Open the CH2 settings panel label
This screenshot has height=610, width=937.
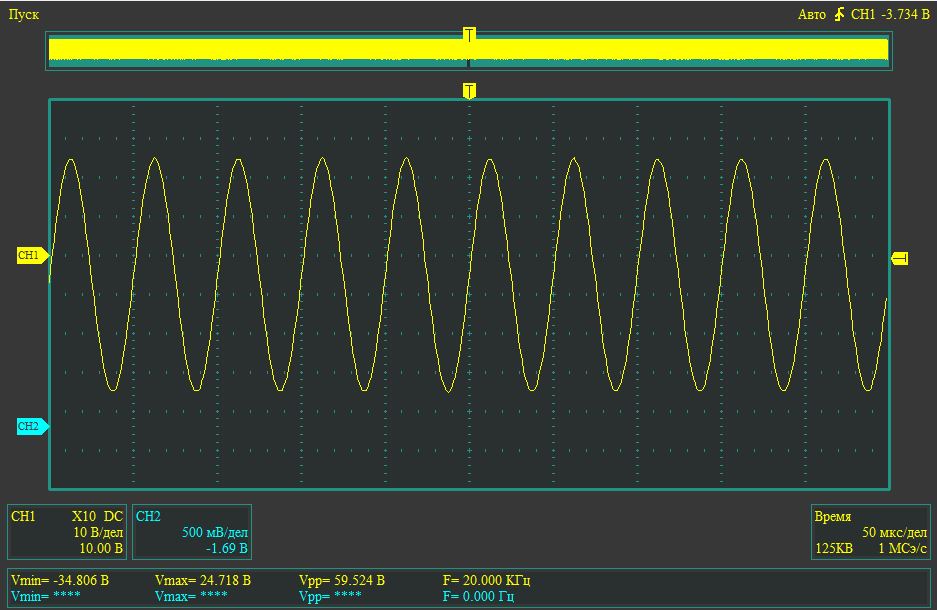coord(148,516)
